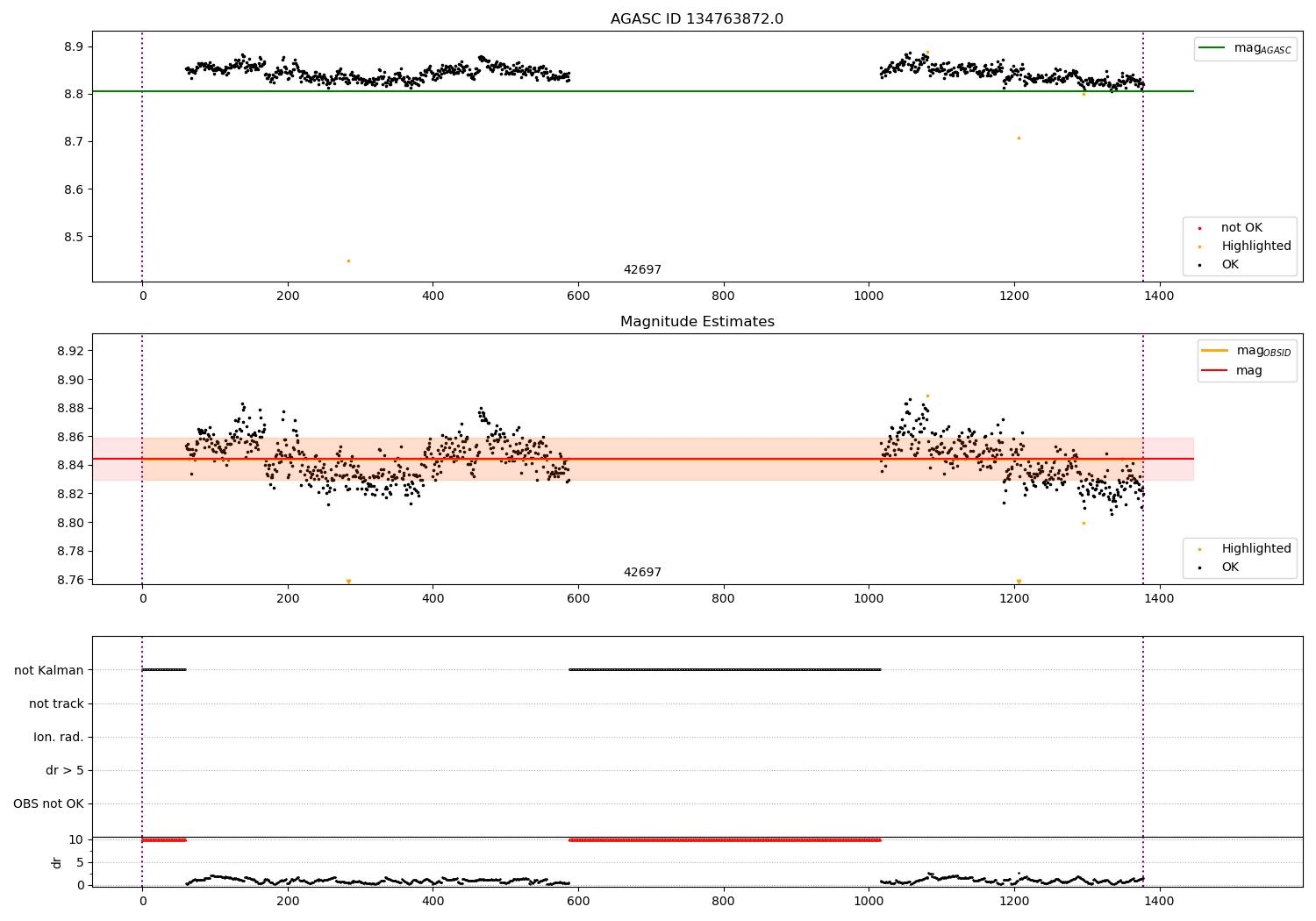The image size is (1316, 921).
Task: Click the y-axis tick "8.7" in the top plot
Action: coord(73,142)
